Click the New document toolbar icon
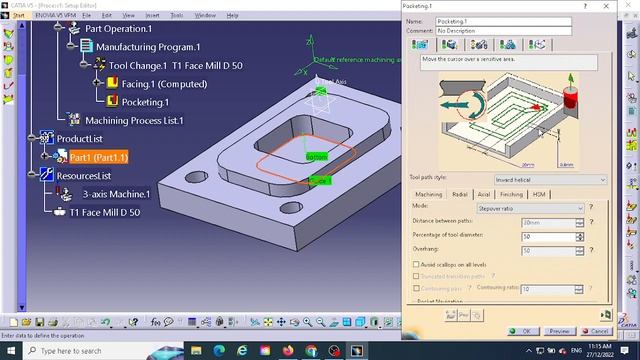Viewport: 640px width, 360px height. point(13,322)
